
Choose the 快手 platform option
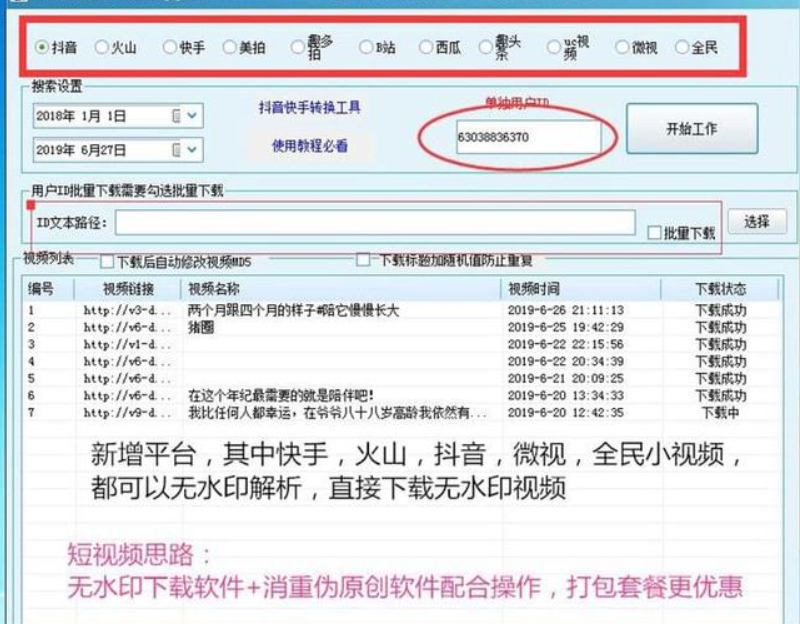point(170,47)
